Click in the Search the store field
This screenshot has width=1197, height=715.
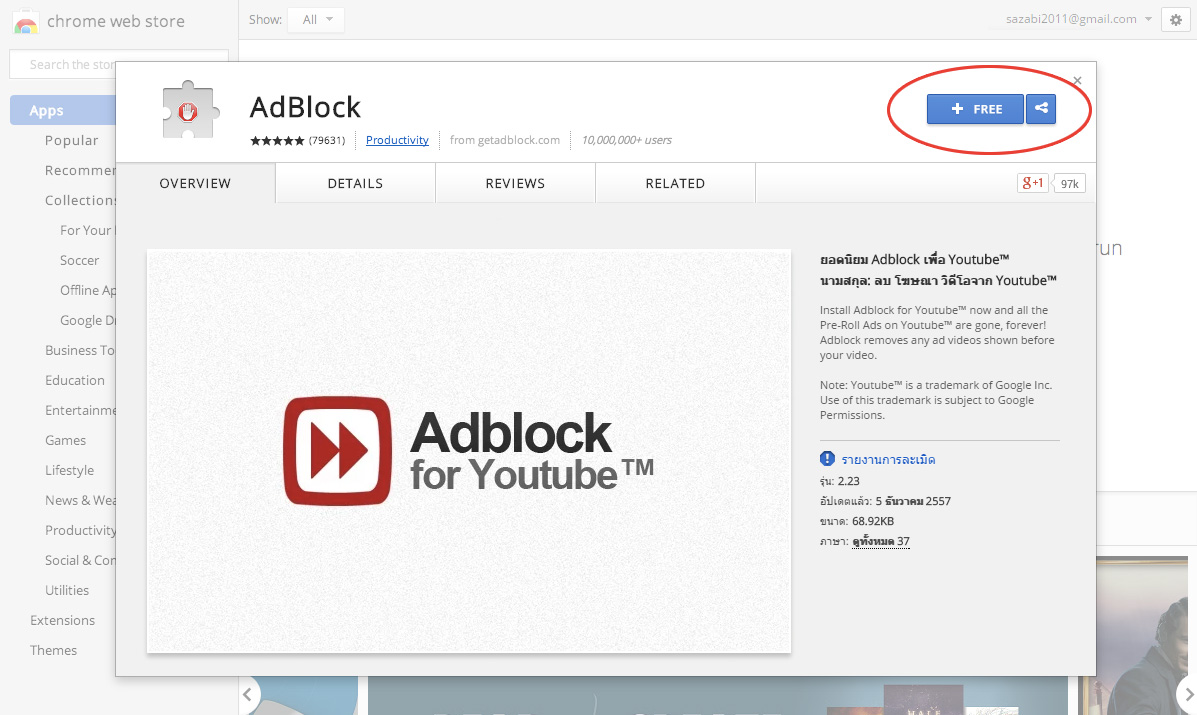point(118,64)
